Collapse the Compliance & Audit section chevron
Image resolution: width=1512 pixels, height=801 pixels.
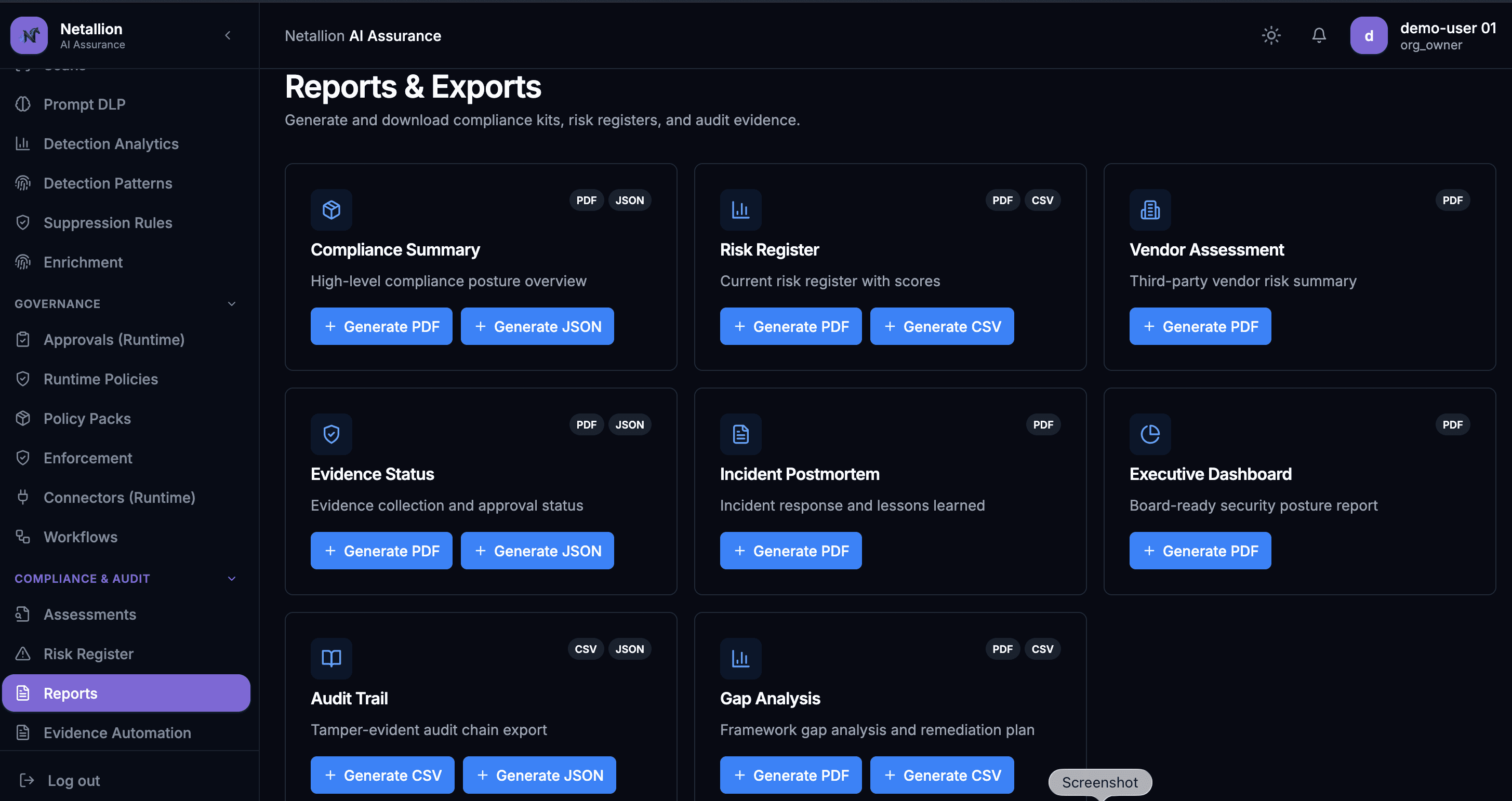(232, 579)
